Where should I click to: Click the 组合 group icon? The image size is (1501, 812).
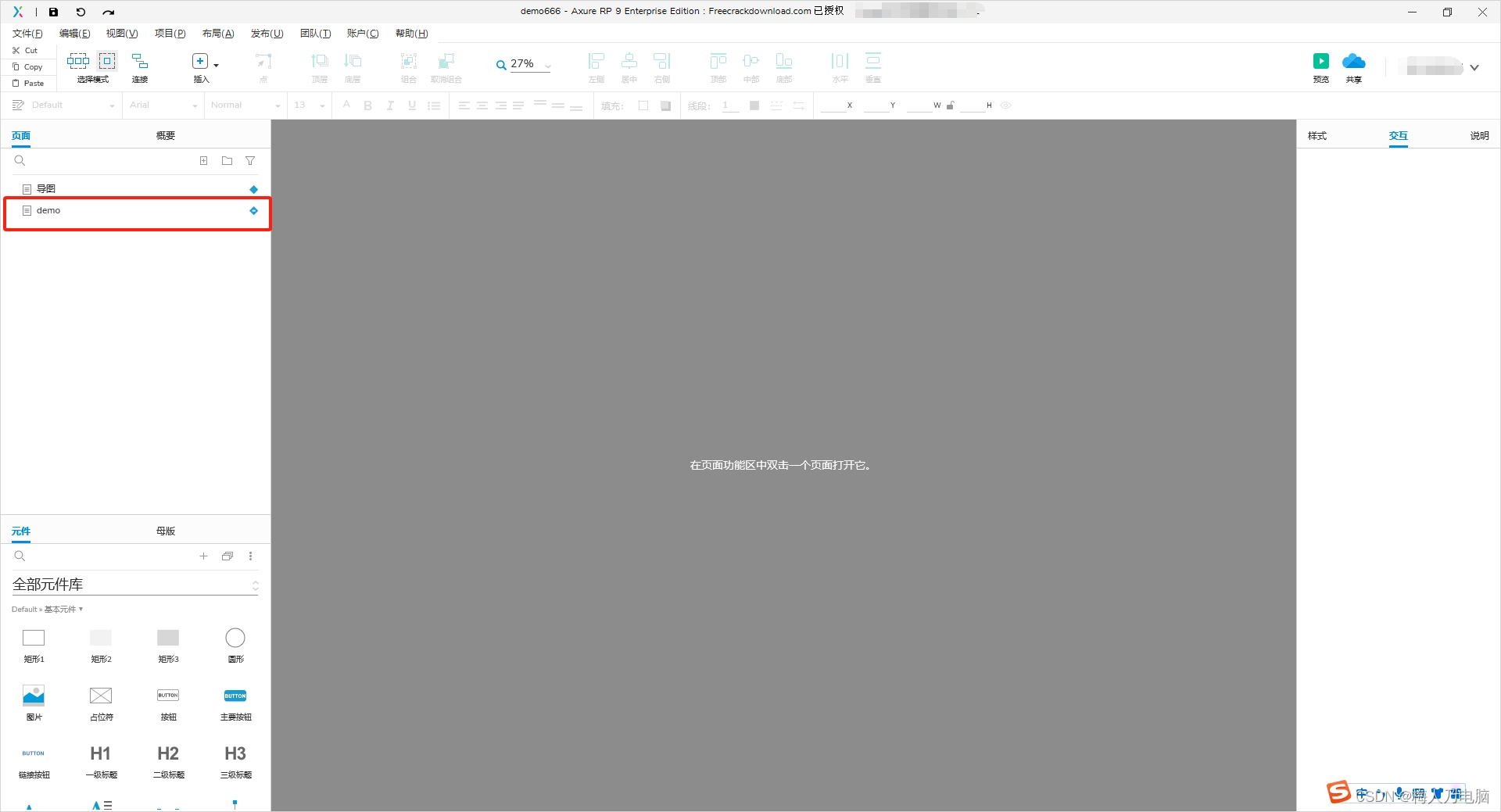[409, 61]
